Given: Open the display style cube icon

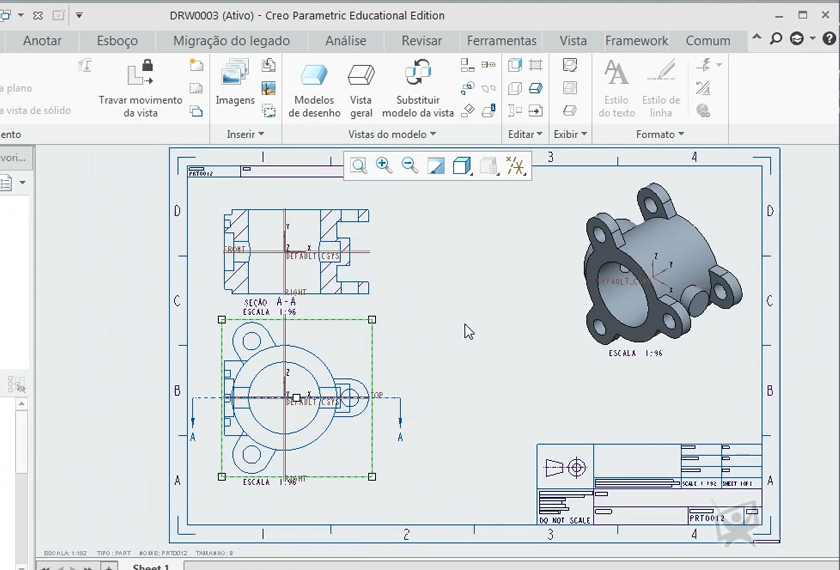Looking at the screenshot, I should [462, 166].
